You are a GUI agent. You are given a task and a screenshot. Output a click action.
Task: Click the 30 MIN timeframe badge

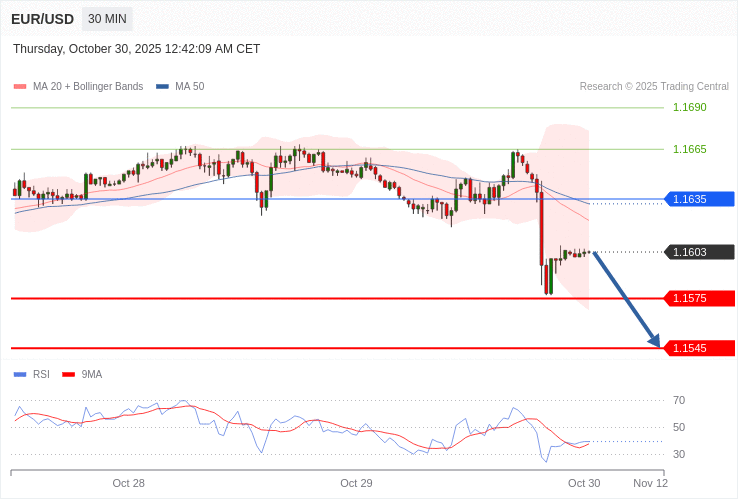pos(106,19)
